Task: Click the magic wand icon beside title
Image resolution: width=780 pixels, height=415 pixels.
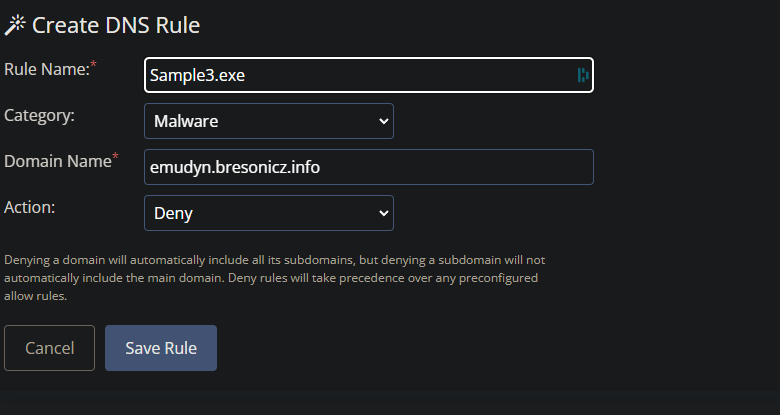Action: (x=15, y=25)
